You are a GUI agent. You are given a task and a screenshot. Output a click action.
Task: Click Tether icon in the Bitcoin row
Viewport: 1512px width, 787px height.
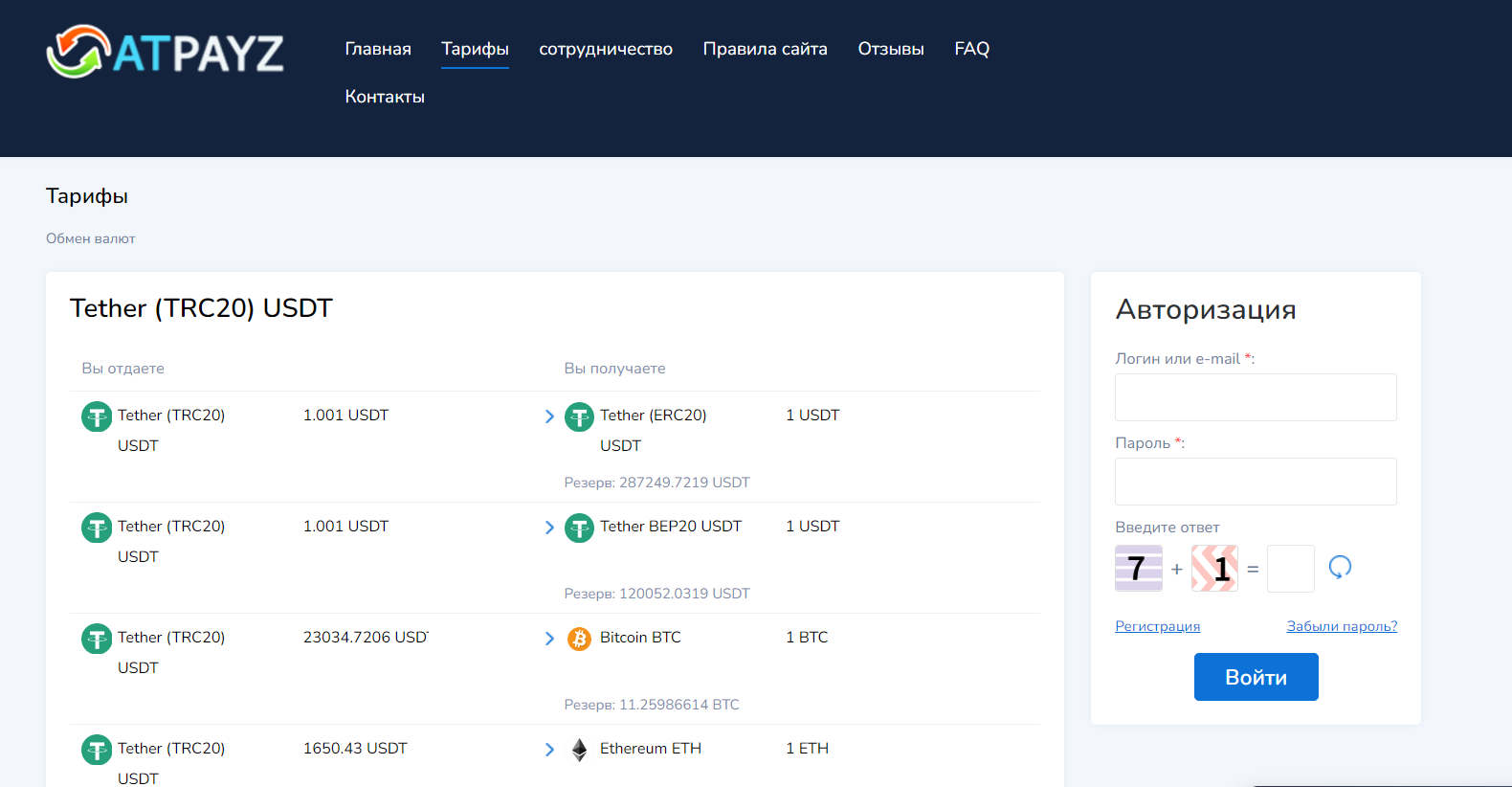[x=97, y=639]
